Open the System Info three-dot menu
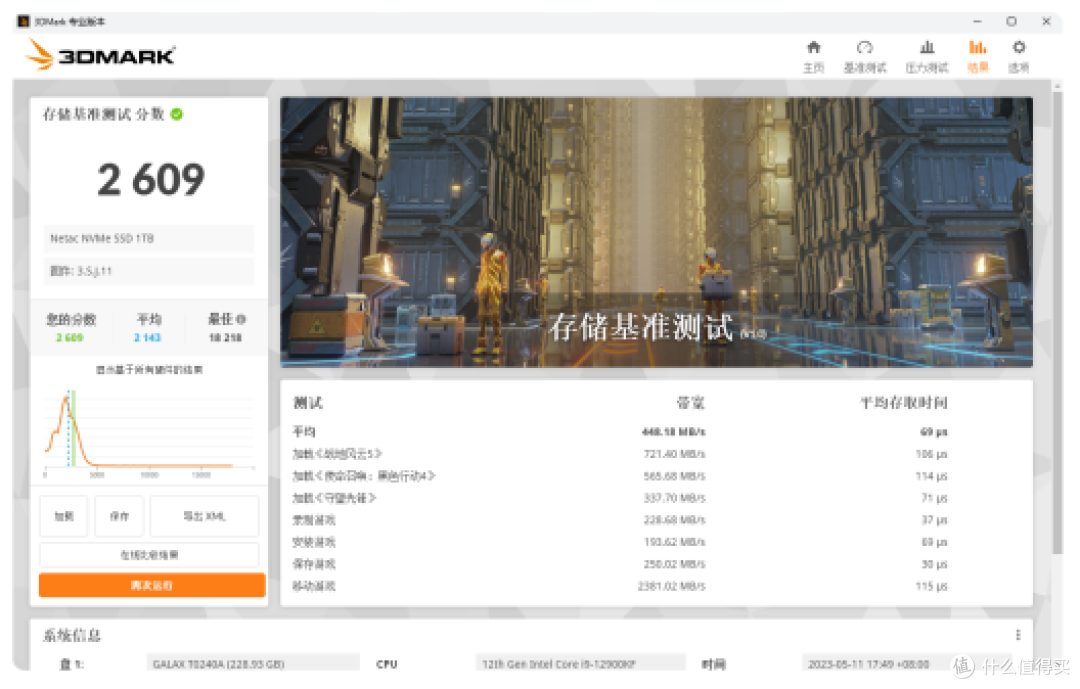The width and height of the screenshot is (1080, 689). [1018, 635]
